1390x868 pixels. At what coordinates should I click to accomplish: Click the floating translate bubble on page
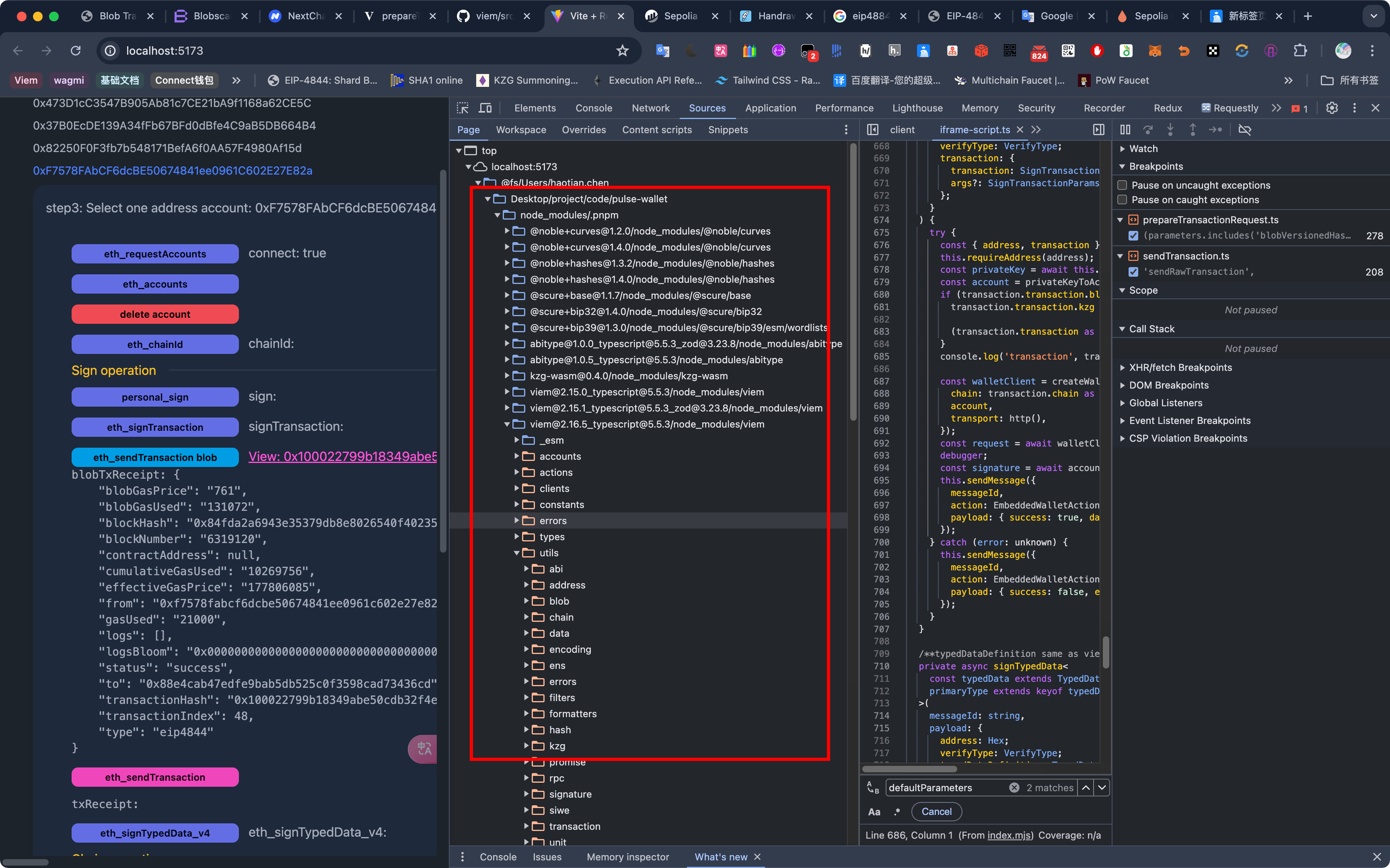tap(424, 749)
